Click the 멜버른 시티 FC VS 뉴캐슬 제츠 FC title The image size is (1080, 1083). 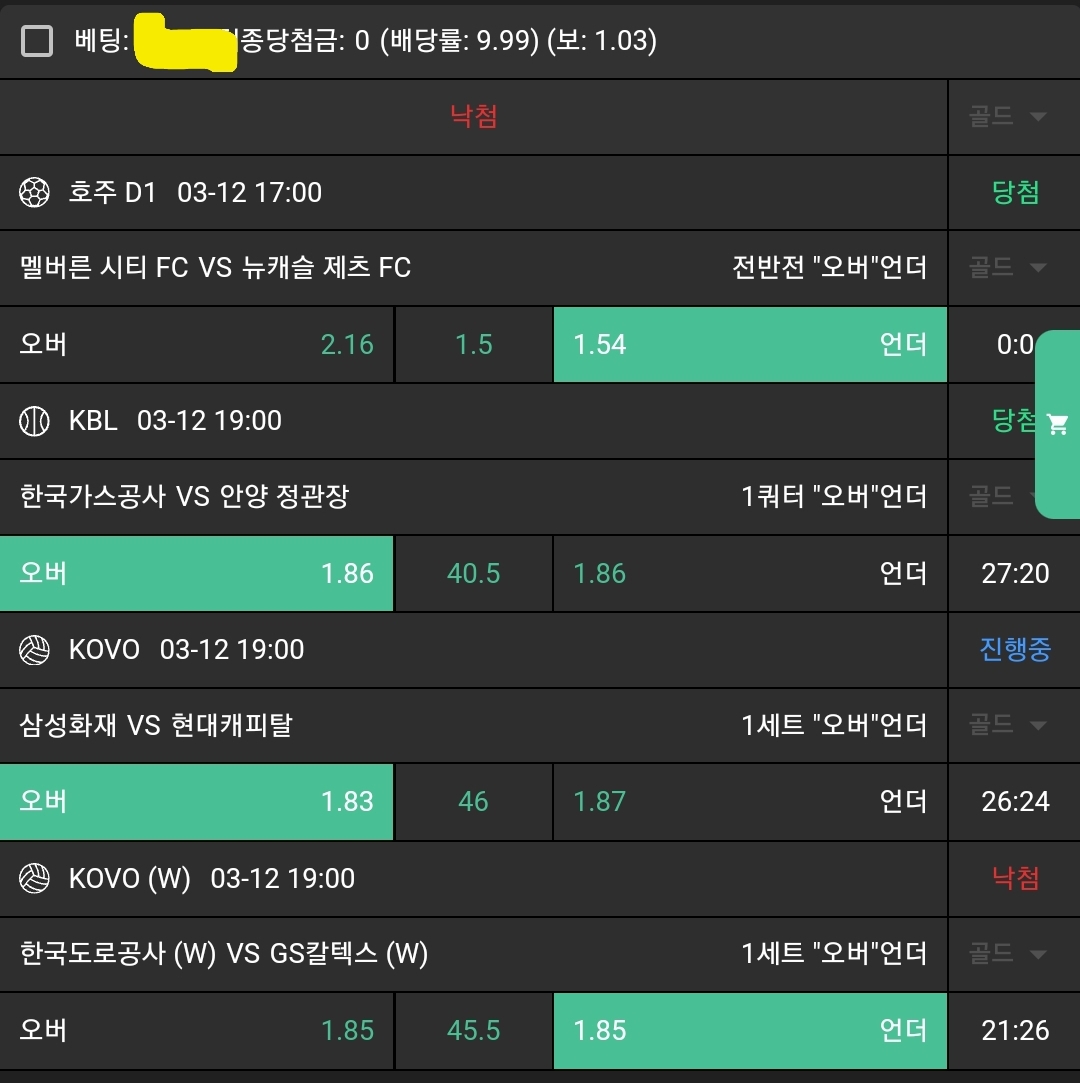point(215,268)
